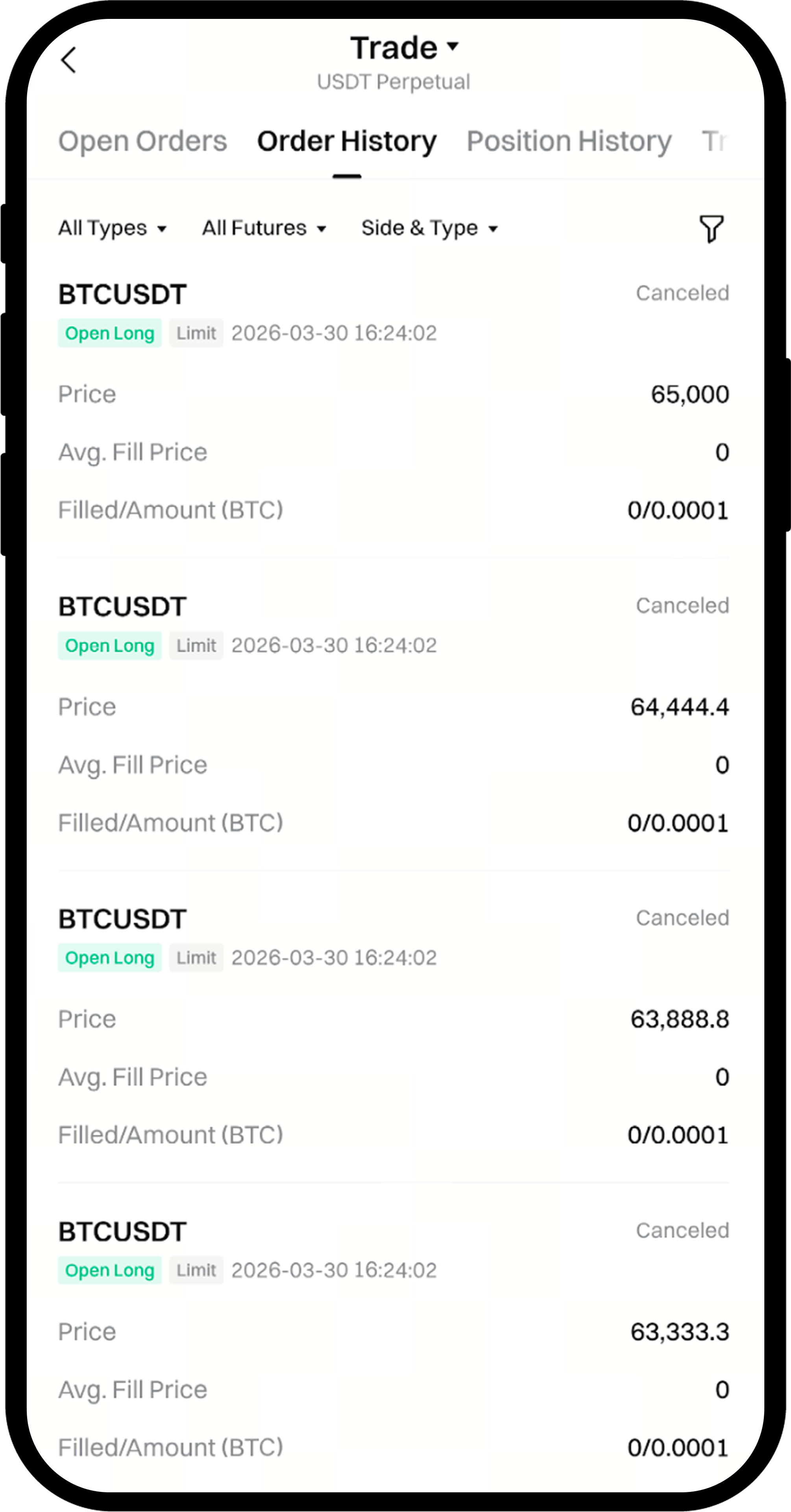791x1512 pixels.
Task: Tap the back arrow icon
Action: 68,60
